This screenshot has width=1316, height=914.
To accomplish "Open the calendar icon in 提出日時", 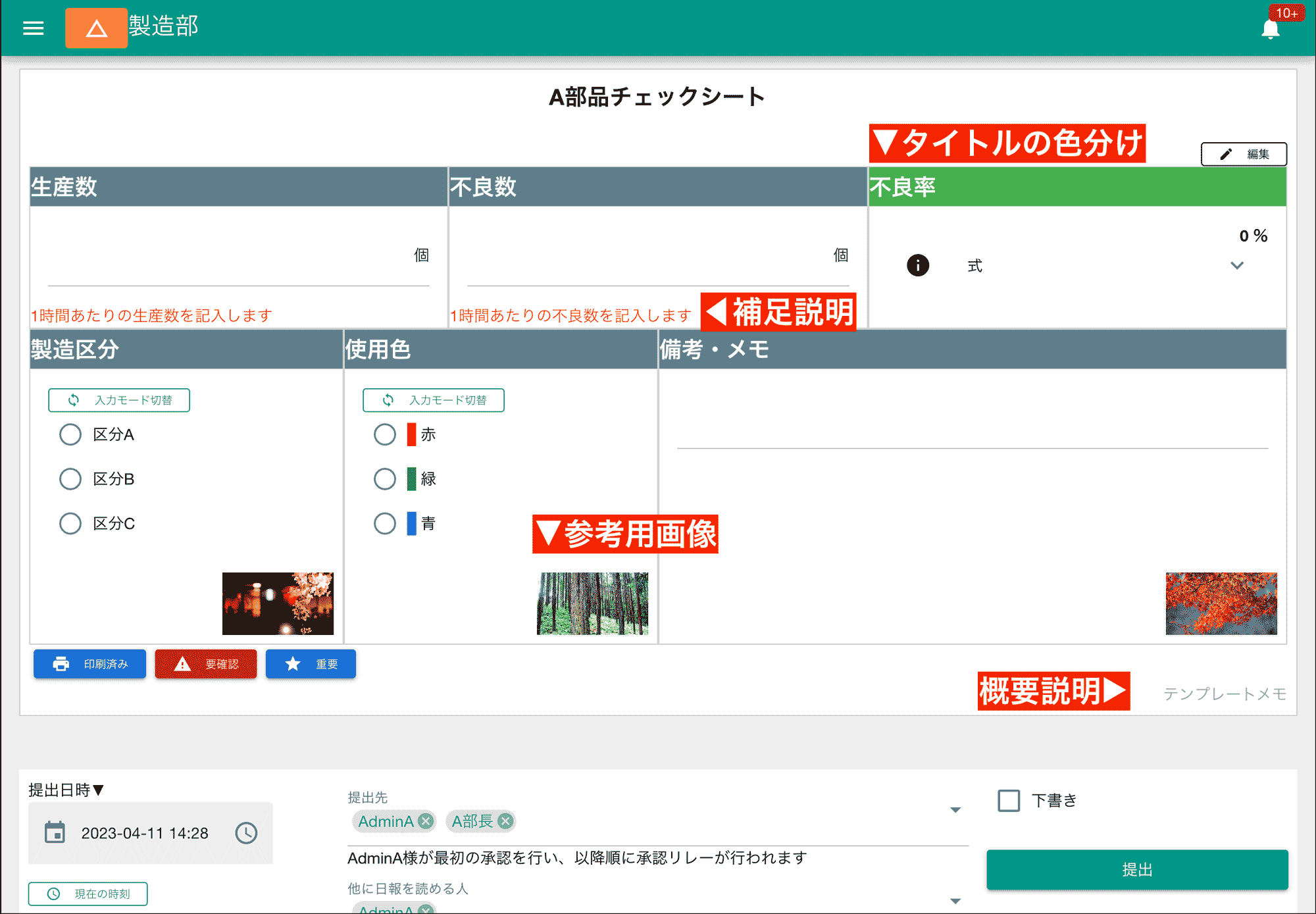I will tap(55, 832).
